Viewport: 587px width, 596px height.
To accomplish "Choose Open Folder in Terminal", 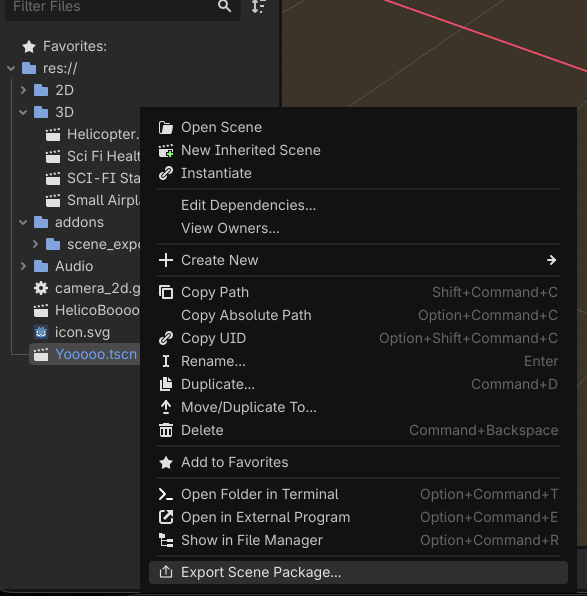I will point(359,494).
